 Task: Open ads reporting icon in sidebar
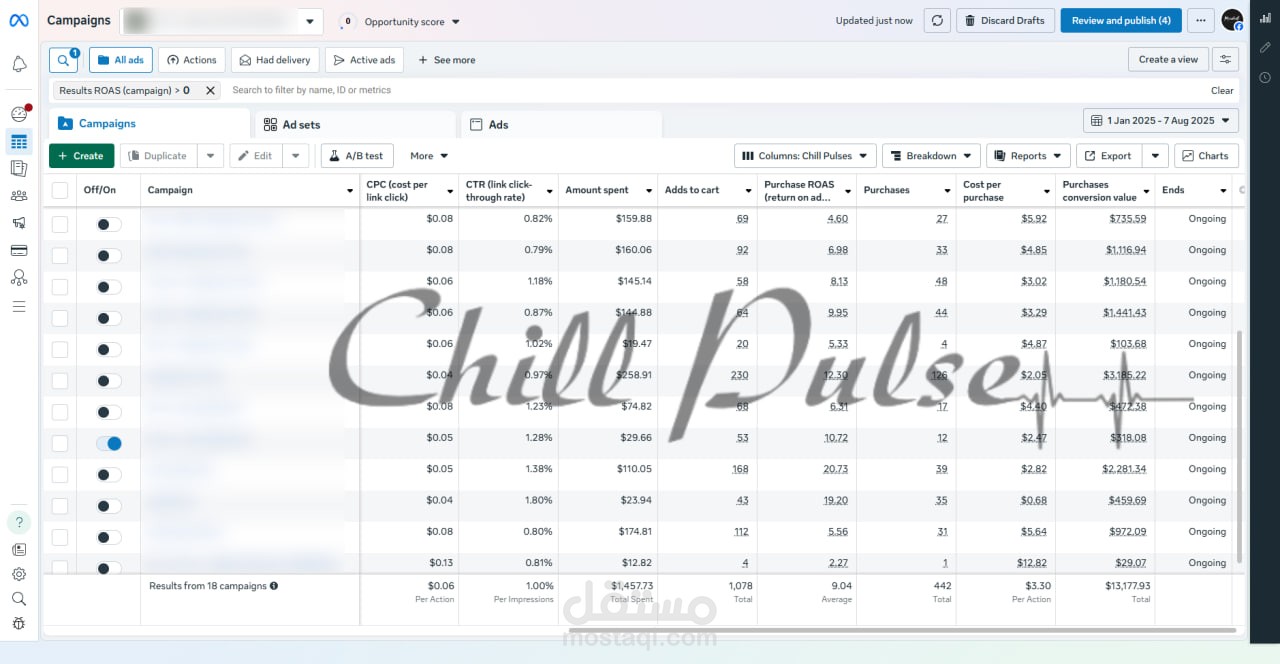click(19, 168)
